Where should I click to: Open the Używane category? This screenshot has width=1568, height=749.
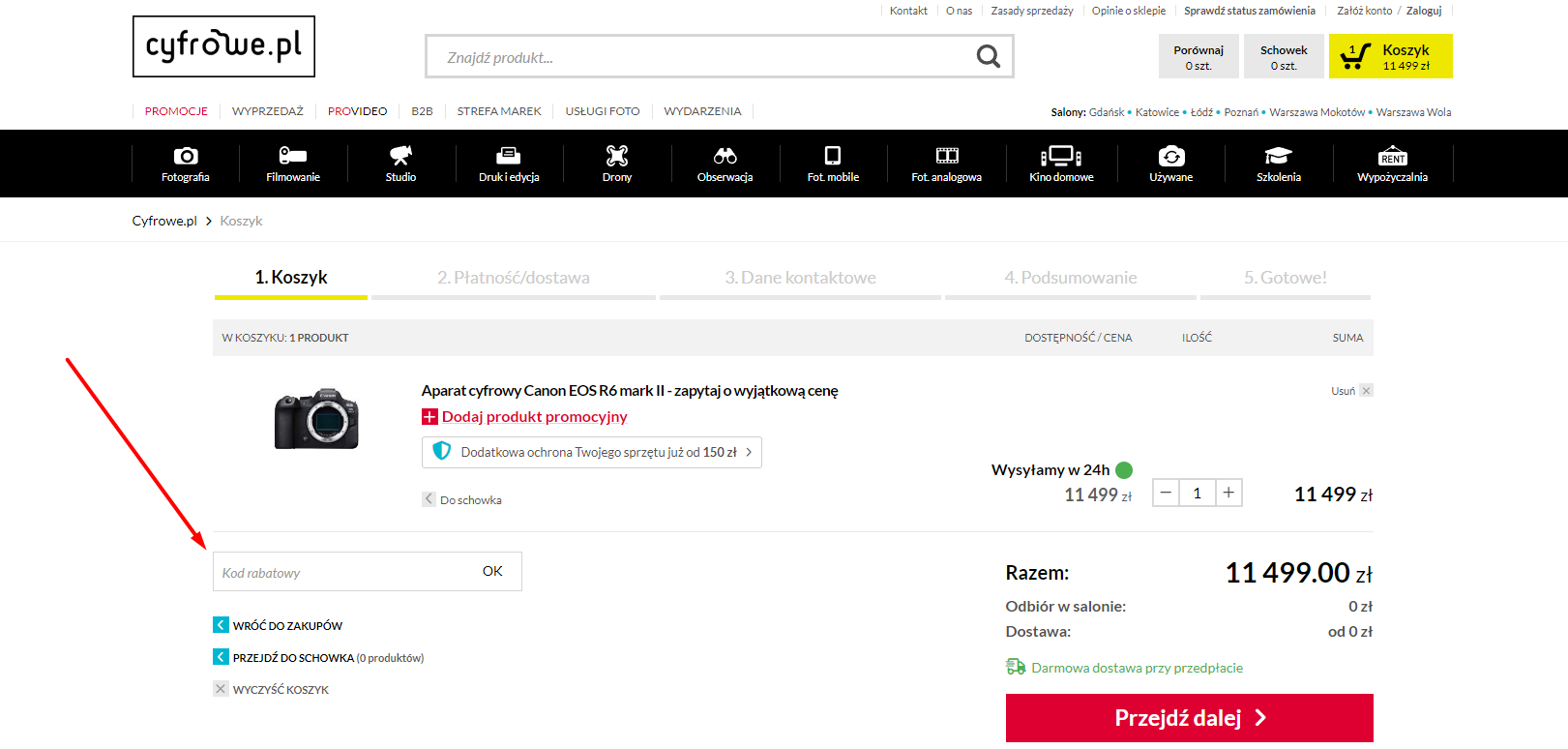1171,164
